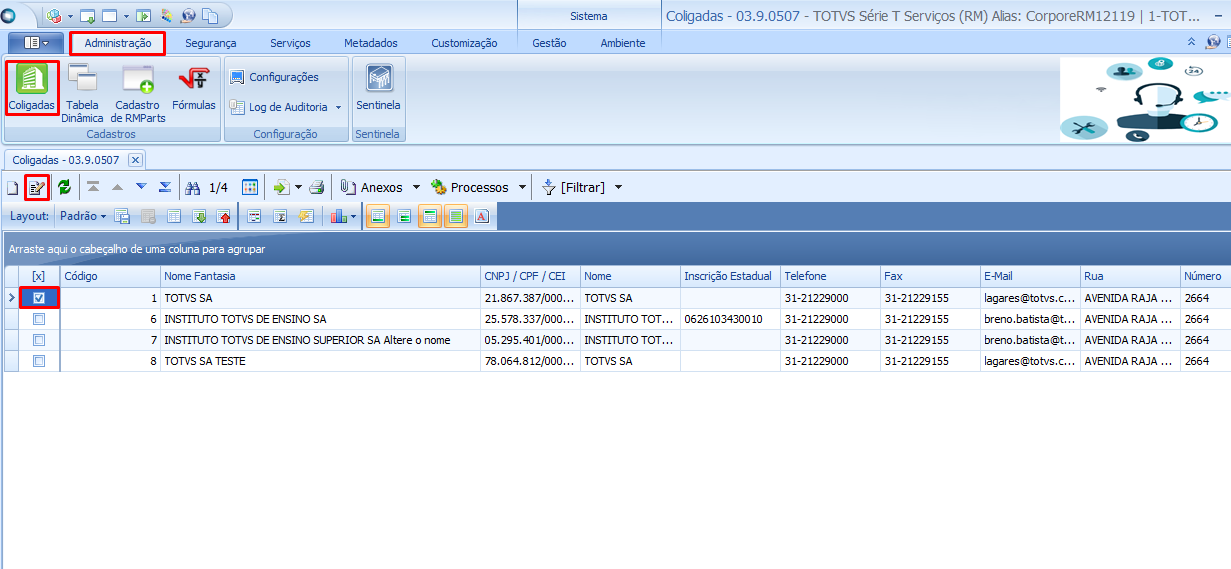
Task: Select Inscrição Estadual cell 0626103430010
Action: click(730, 319)
